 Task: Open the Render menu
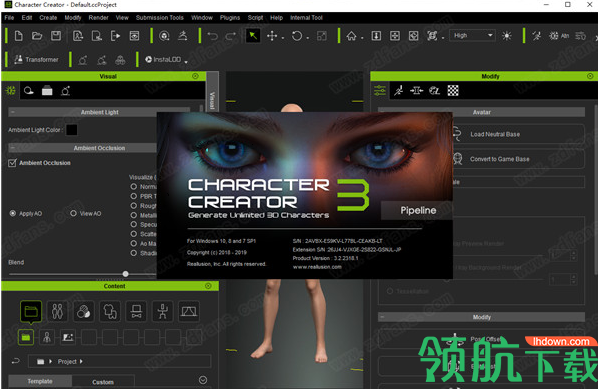click(x=98, y=18)
